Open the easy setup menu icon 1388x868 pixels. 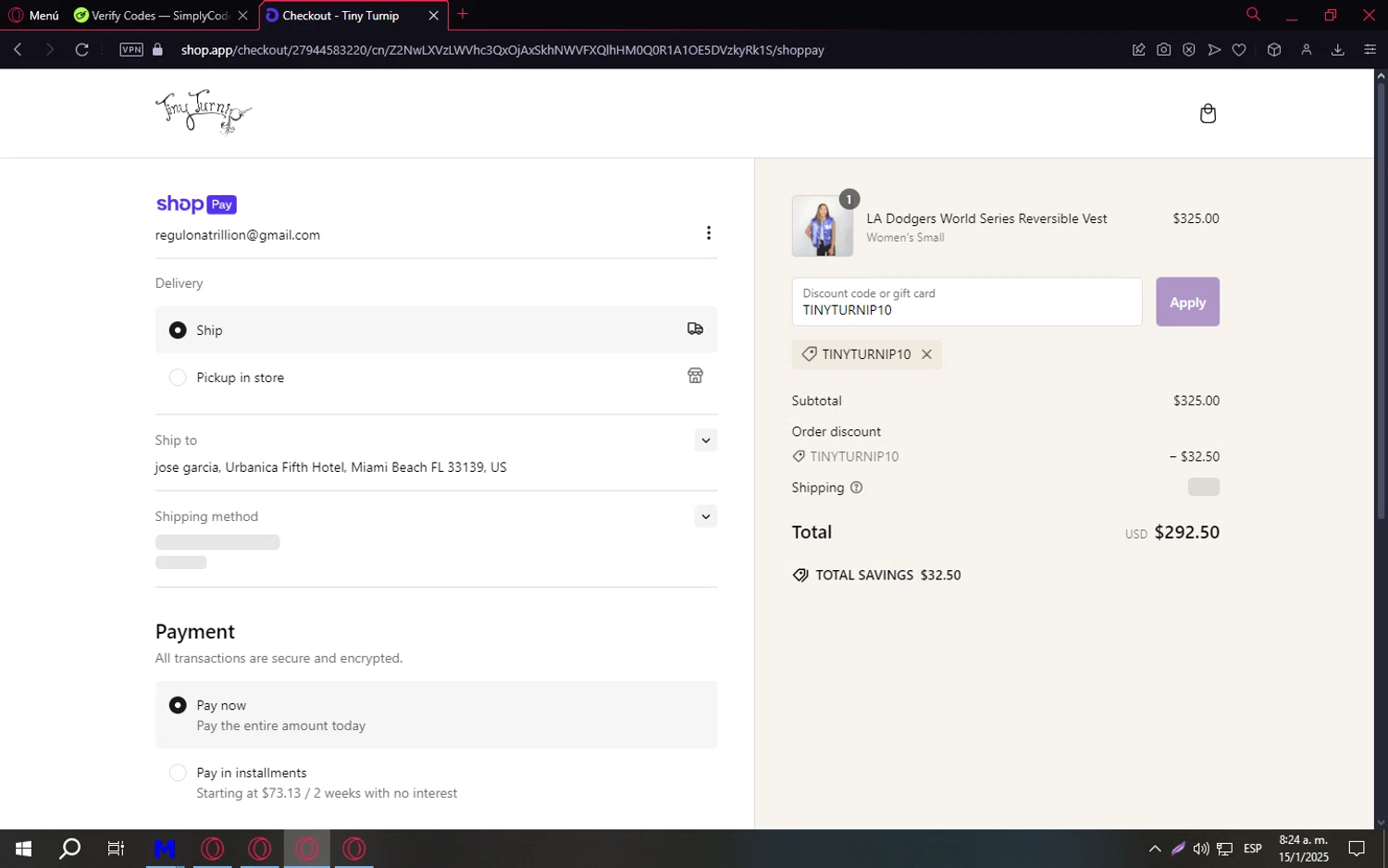(x=1369, y=50)
